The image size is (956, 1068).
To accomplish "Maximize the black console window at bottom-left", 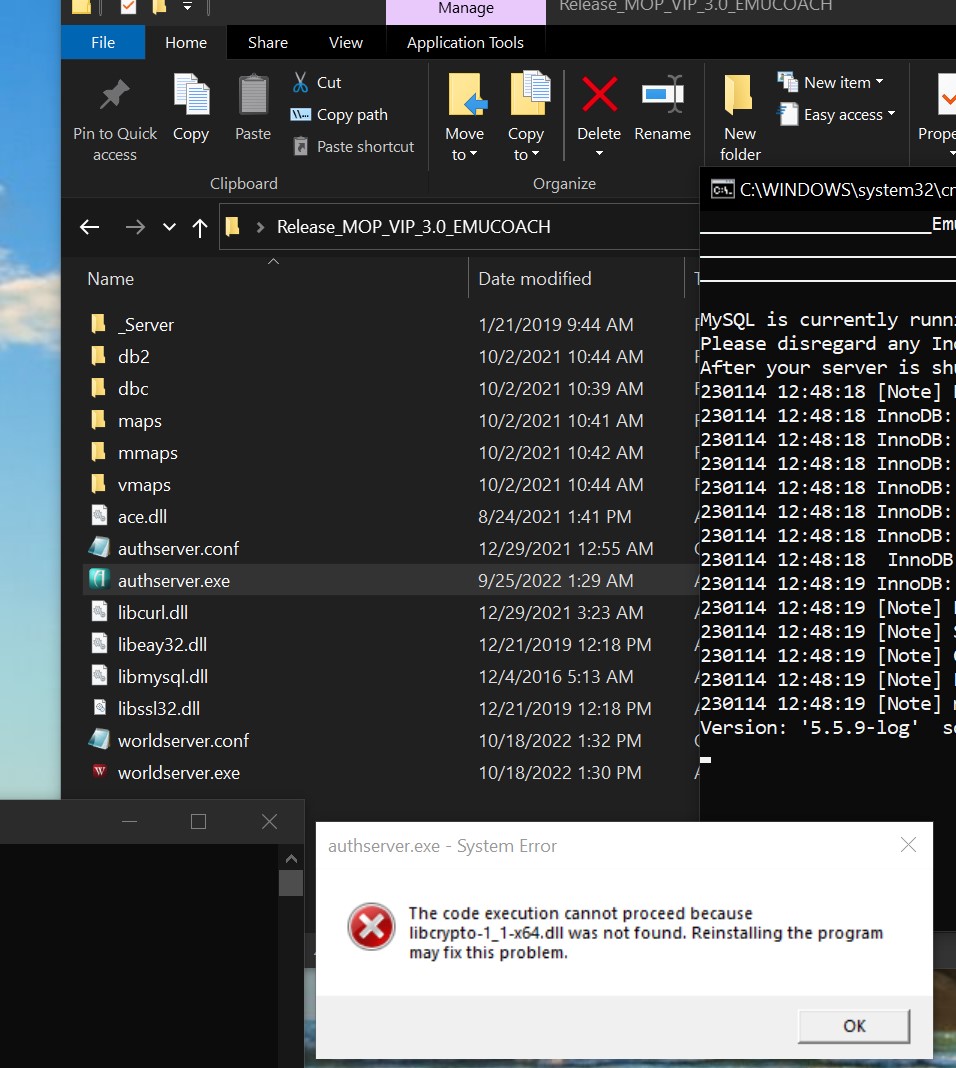I will coord(198,821).
